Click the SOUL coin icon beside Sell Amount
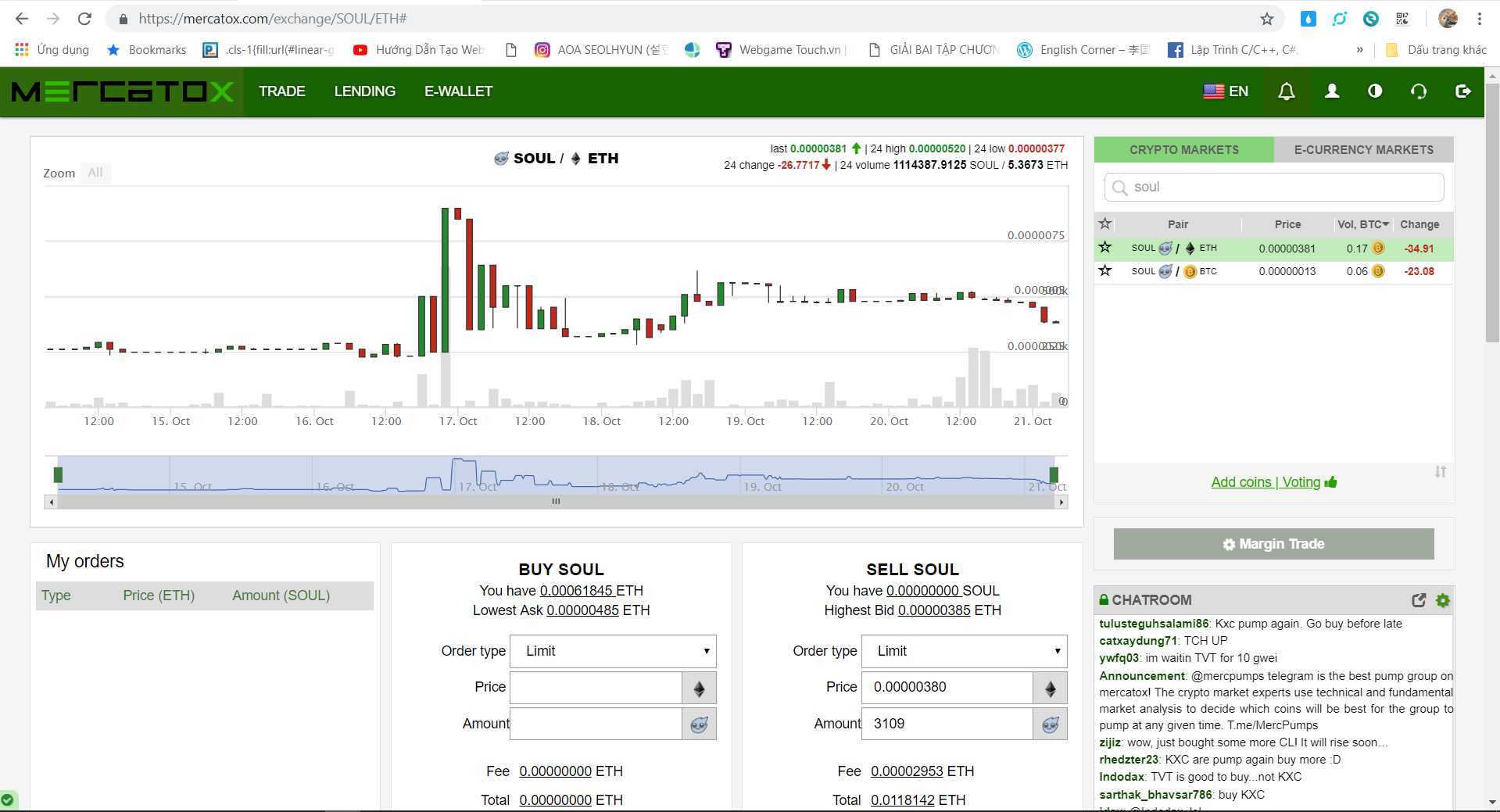This screenshot has width=1500, height=812. click(x=1051, y=724)
